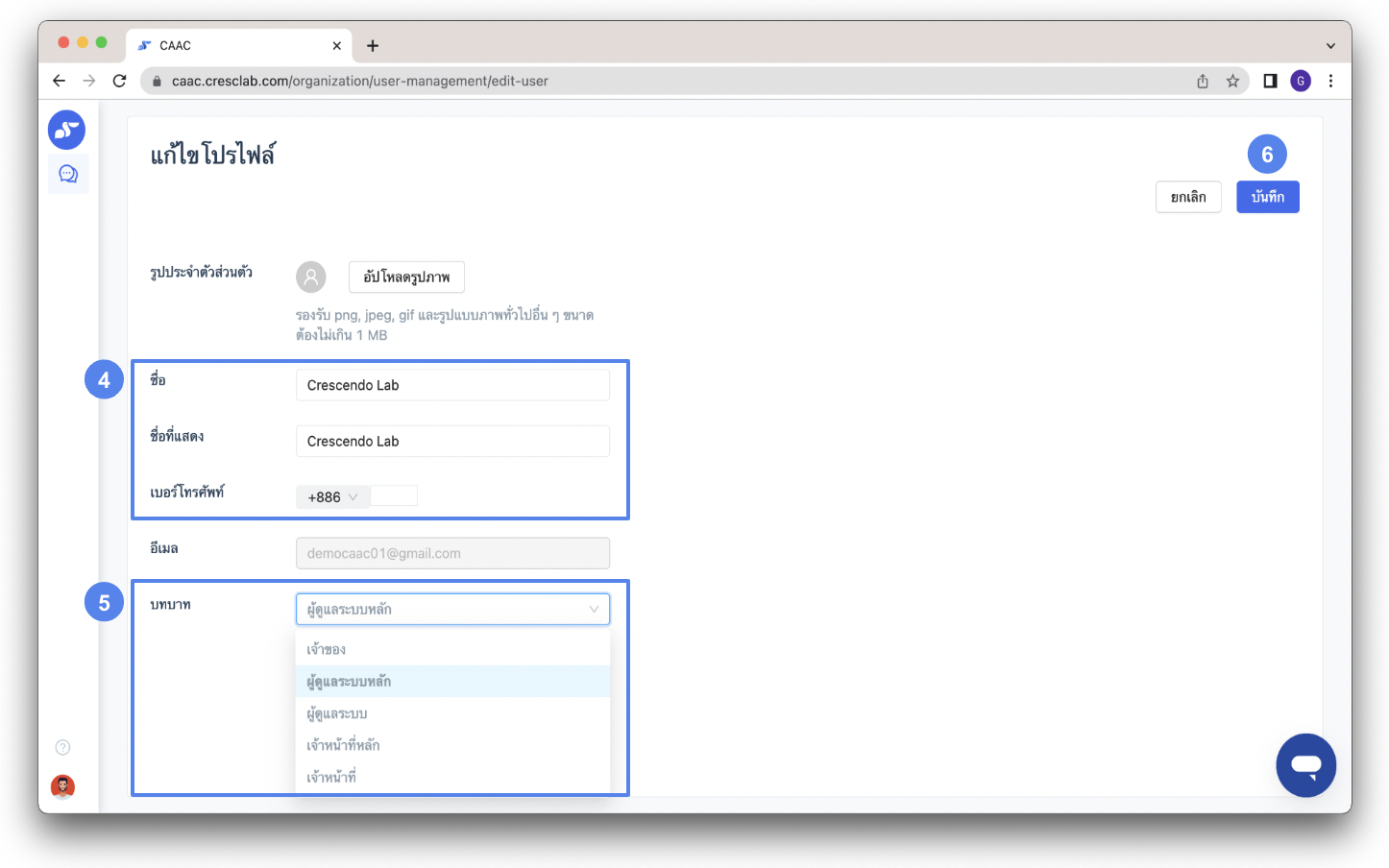Viewport: 1389px width, 868px height.
Task: Select the เจ้าของ role option
Action: click(327, 650)
